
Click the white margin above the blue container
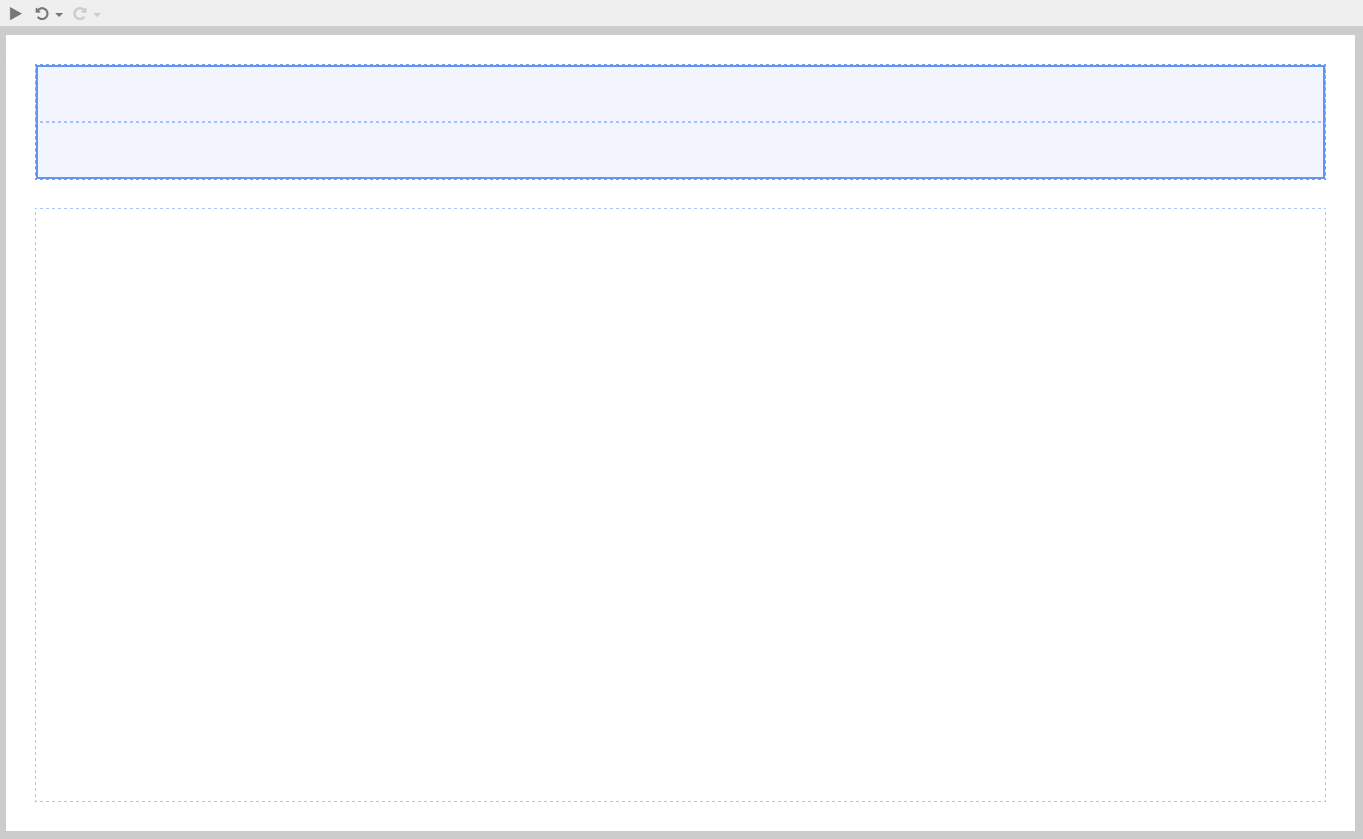[x=680, y=50]
